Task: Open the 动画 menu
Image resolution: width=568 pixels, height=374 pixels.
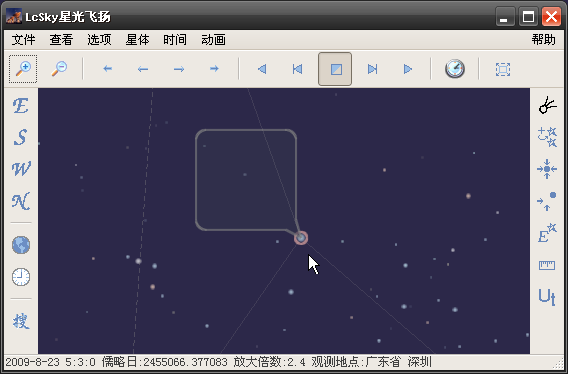Action: [213, 40]
